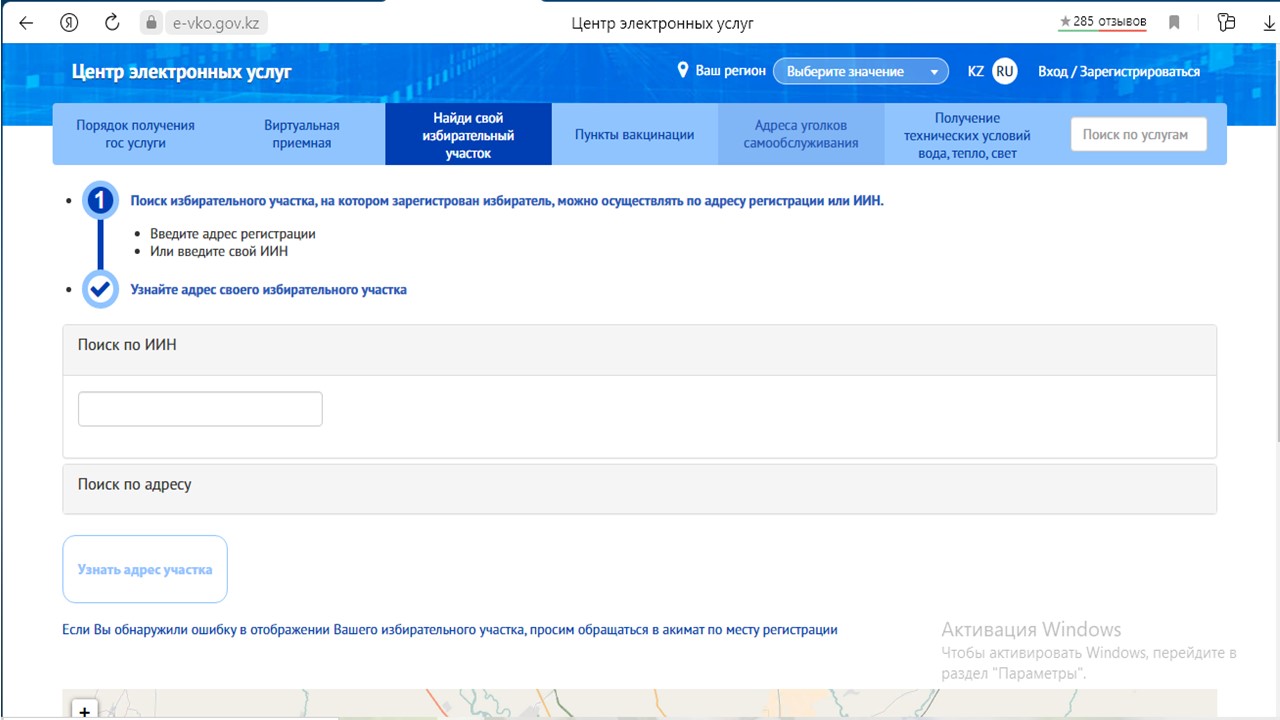Select the RU language button
This screenshot has height=720, width=1280.
(x=1005, y=72)
